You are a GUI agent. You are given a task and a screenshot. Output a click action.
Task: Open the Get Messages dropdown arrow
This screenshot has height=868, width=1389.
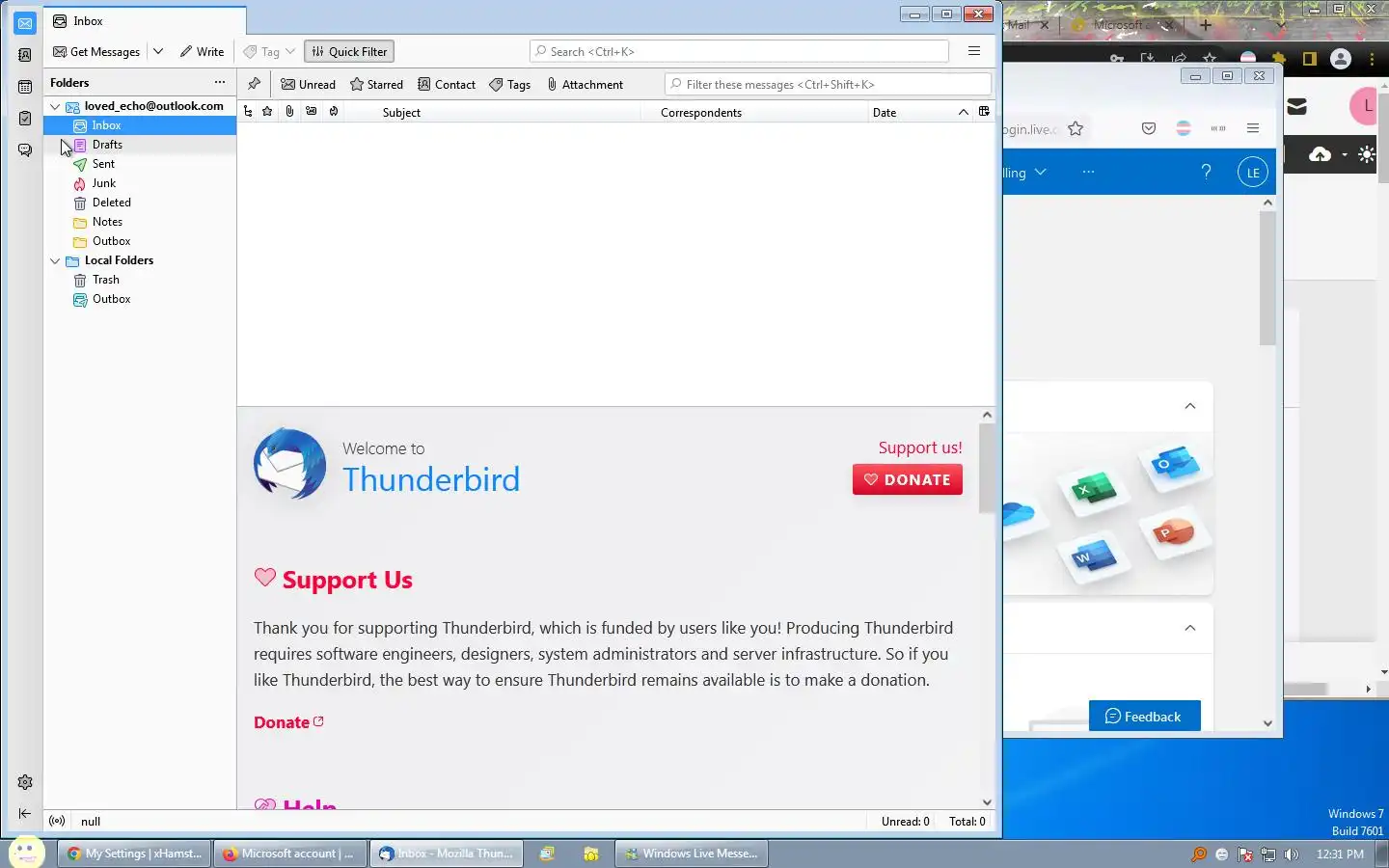tap(158, 52)
